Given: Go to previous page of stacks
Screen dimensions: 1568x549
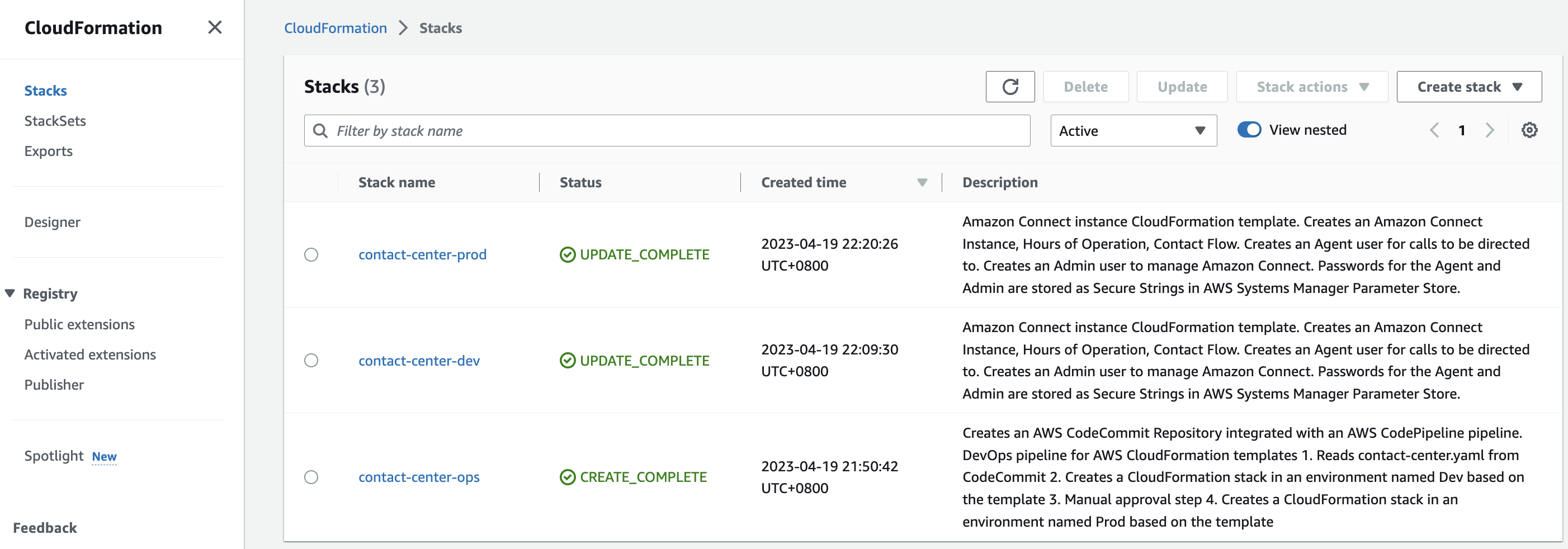Looking at the screenshot, I should (x=1434, y=130).
